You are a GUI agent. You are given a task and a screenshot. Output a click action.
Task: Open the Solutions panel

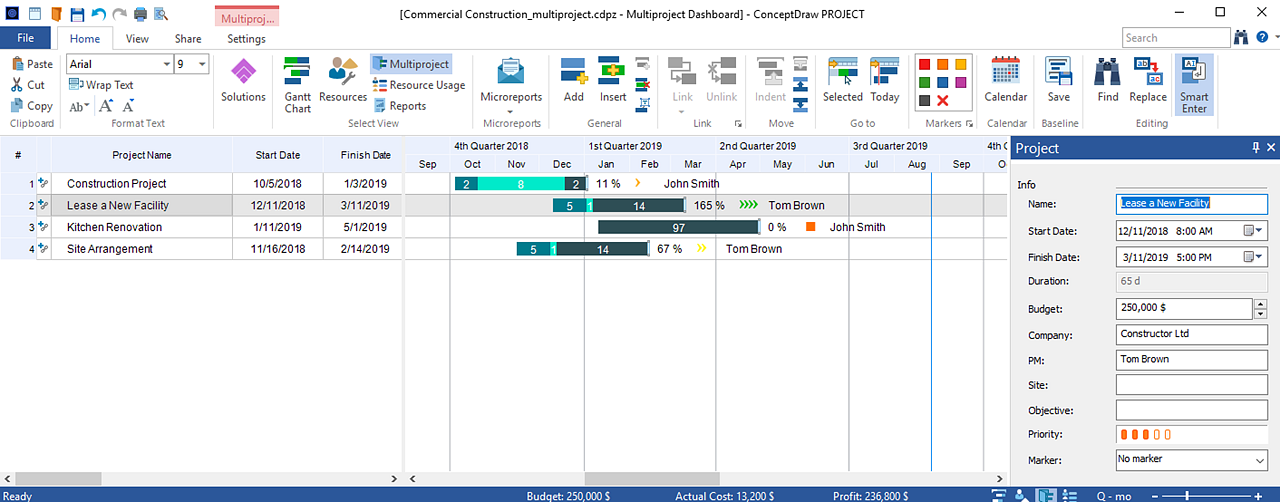click(243, 81)
